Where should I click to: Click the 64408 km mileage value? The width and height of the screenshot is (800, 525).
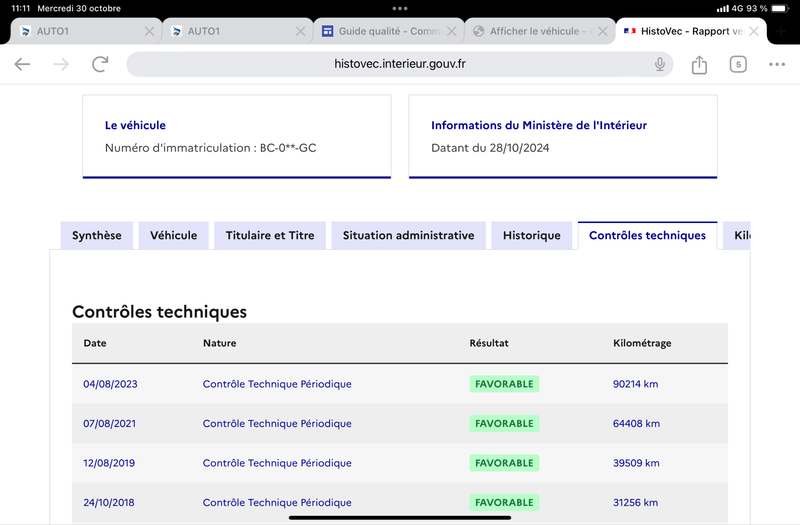636,423
